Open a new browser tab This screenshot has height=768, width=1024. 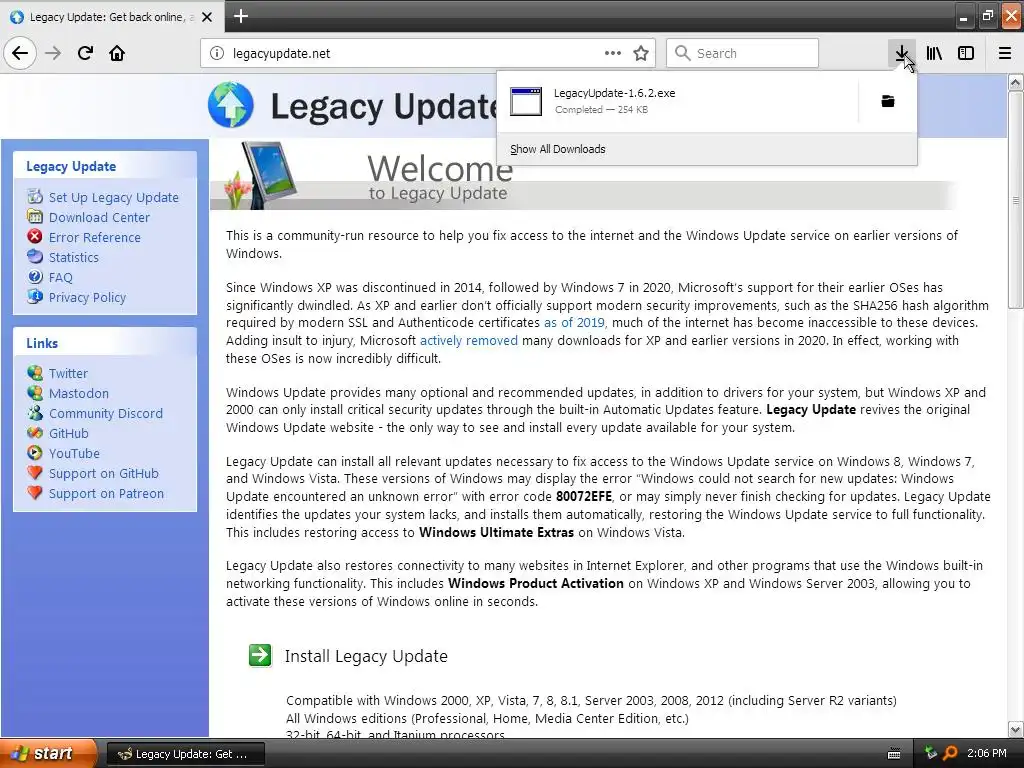click(x=240, y=16)
